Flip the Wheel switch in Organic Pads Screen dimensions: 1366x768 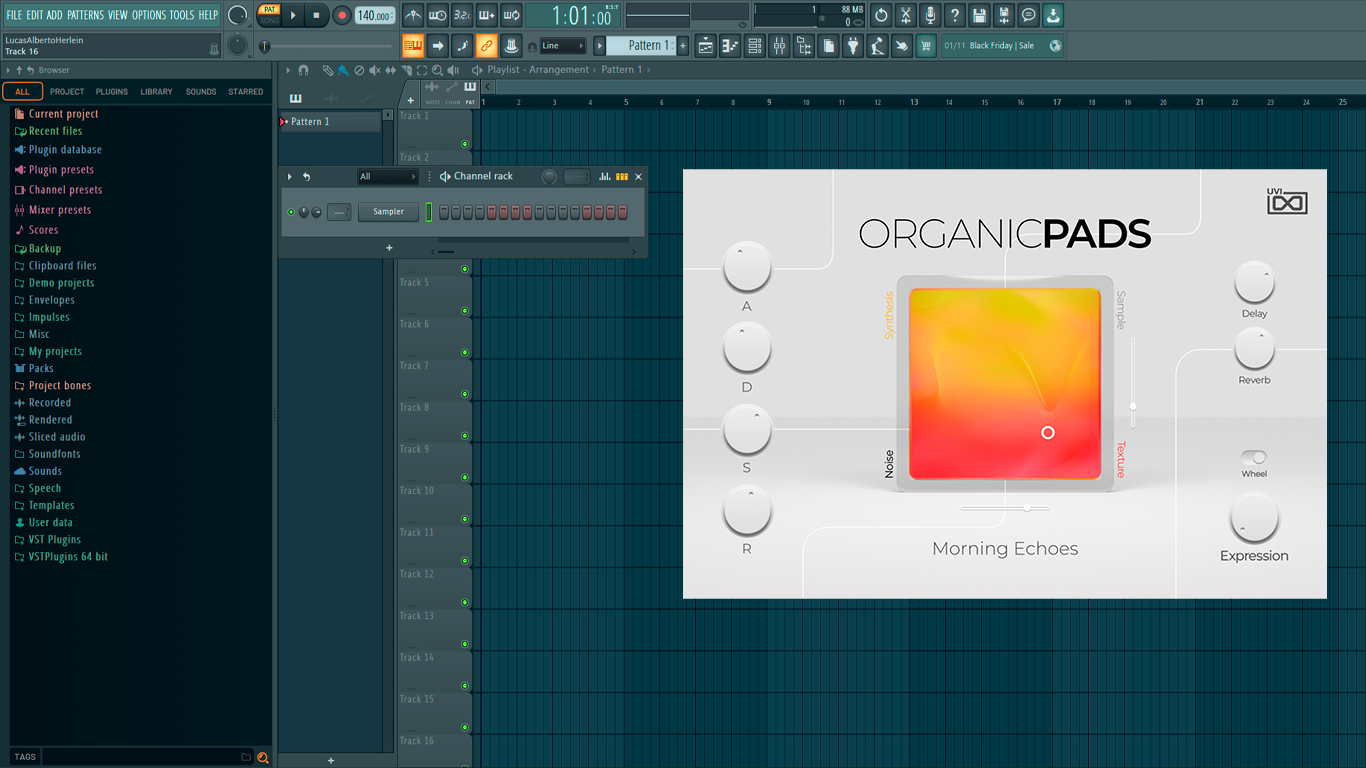click(x=1254, y=457)
